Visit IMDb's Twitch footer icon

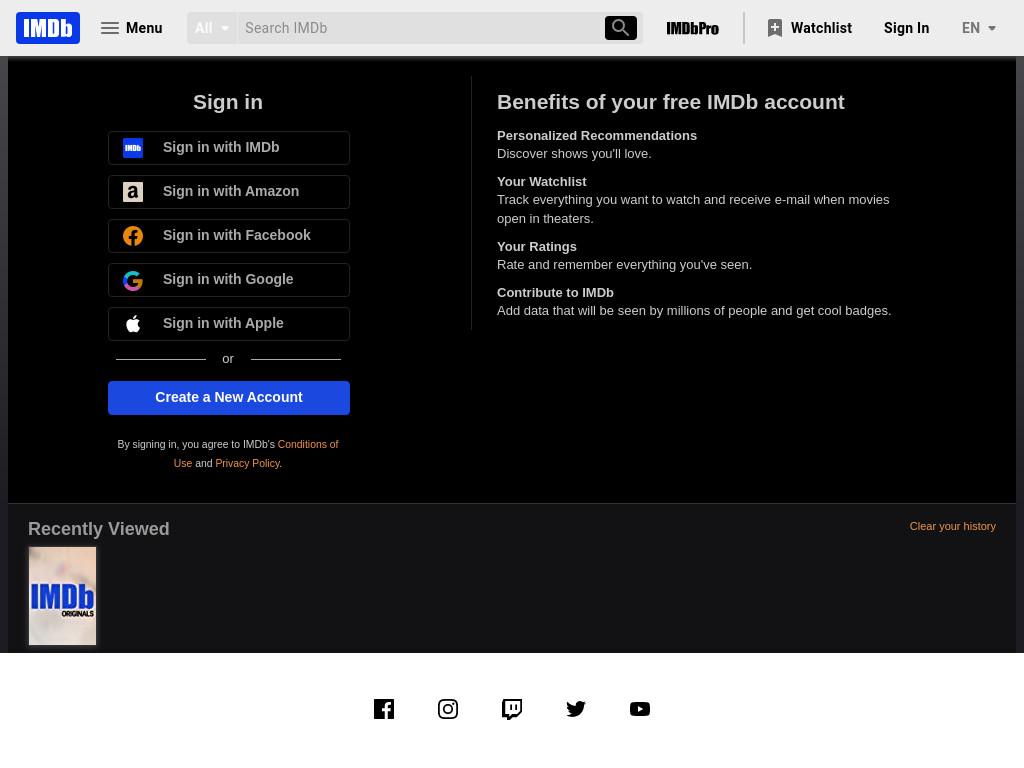coord(512,709)
